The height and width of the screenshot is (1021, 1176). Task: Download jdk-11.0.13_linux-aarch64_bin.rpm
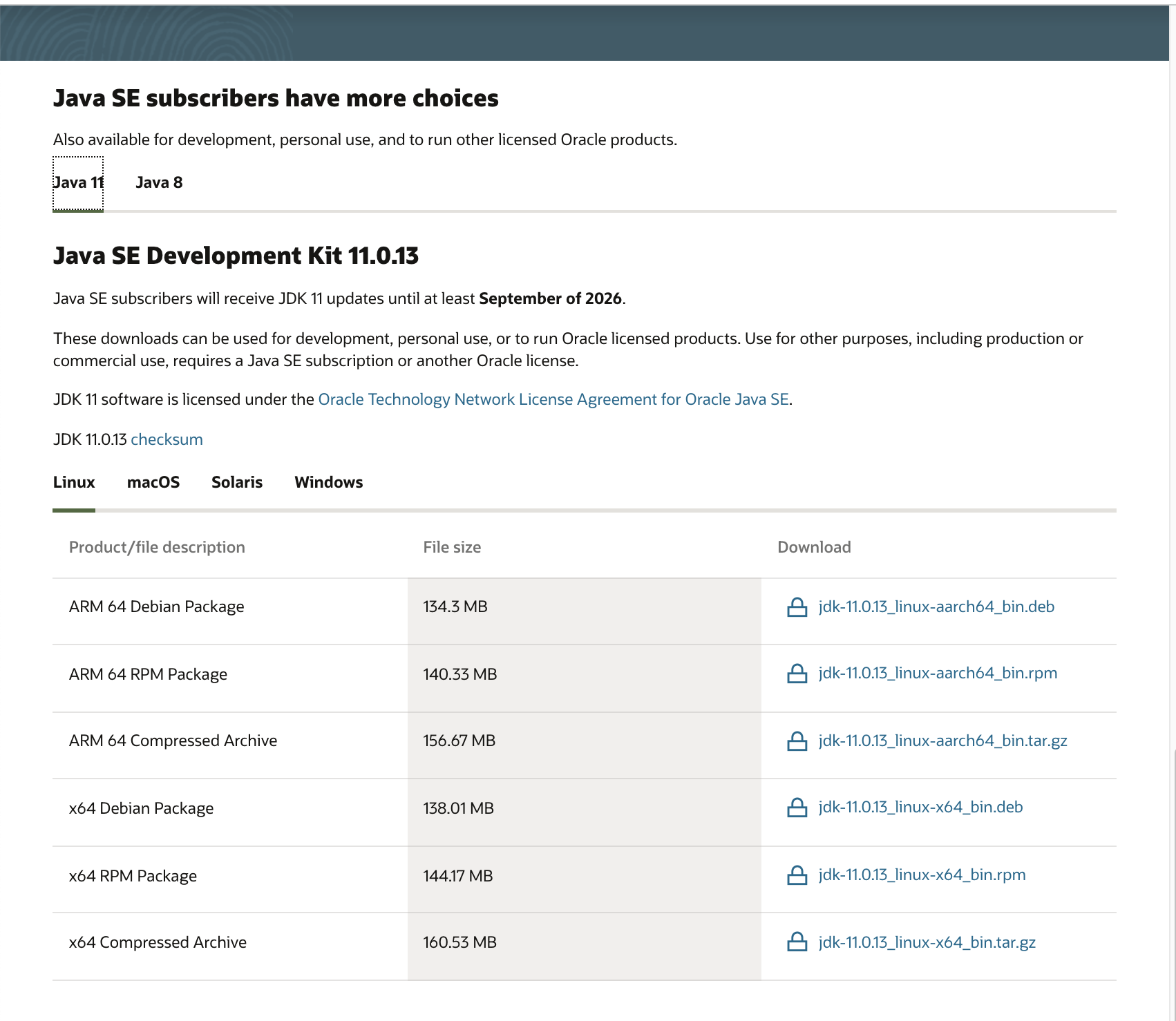point(938,673)
